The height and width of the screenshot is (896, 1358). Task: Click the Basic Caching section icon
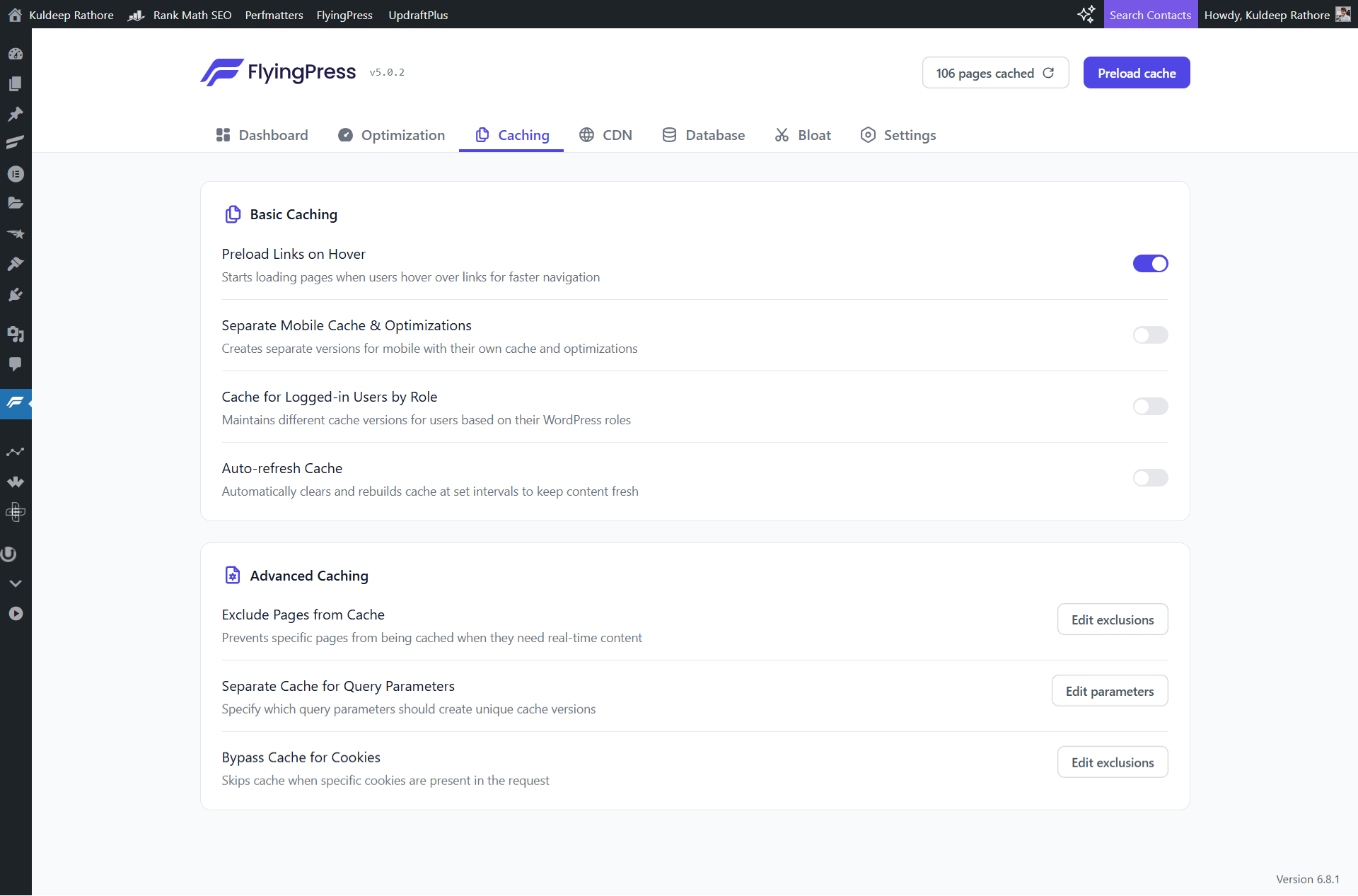point(233,214)
